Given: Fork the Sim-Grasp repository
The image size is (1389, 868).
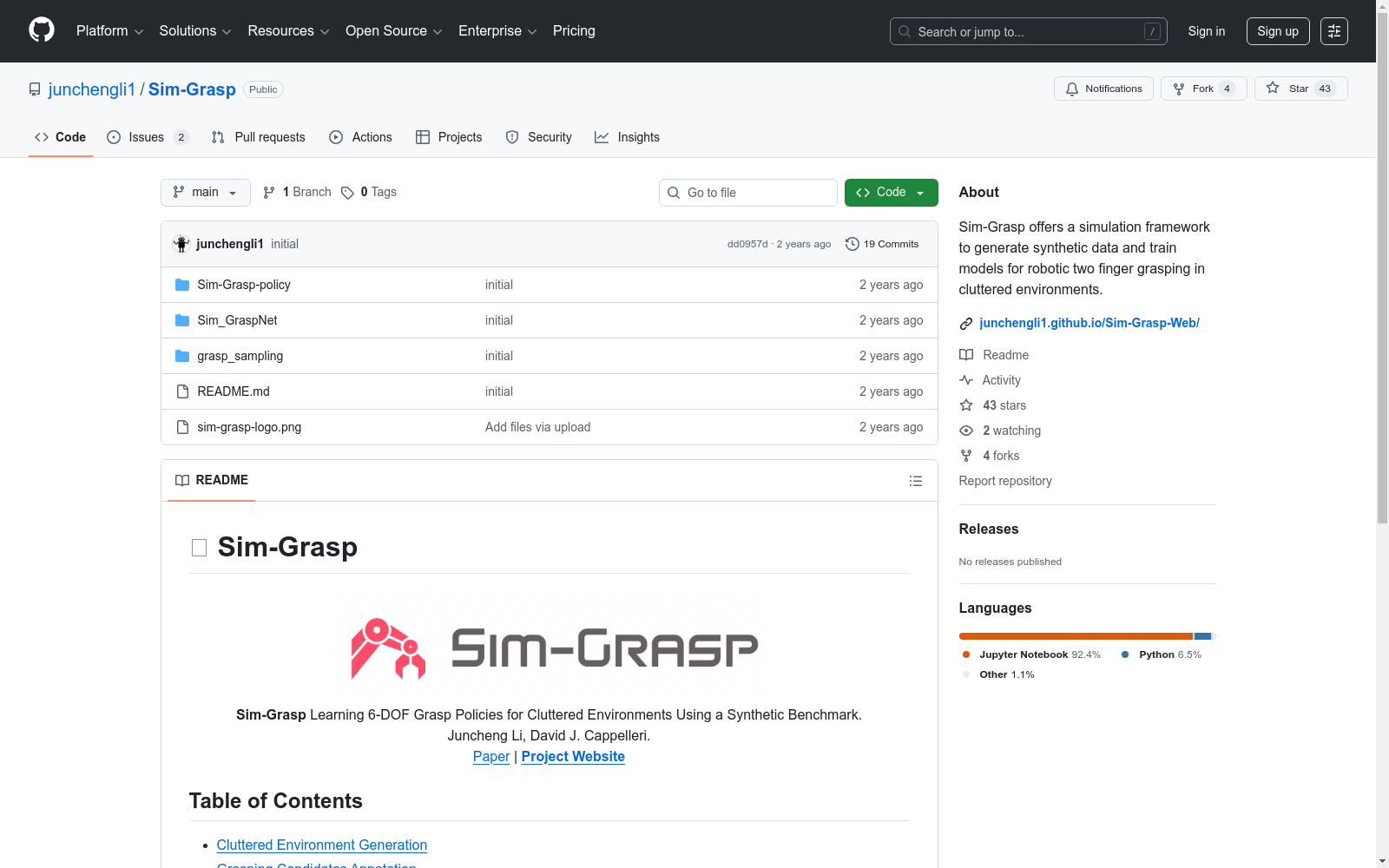Looking at the screenshot, I should point(1203,89).
